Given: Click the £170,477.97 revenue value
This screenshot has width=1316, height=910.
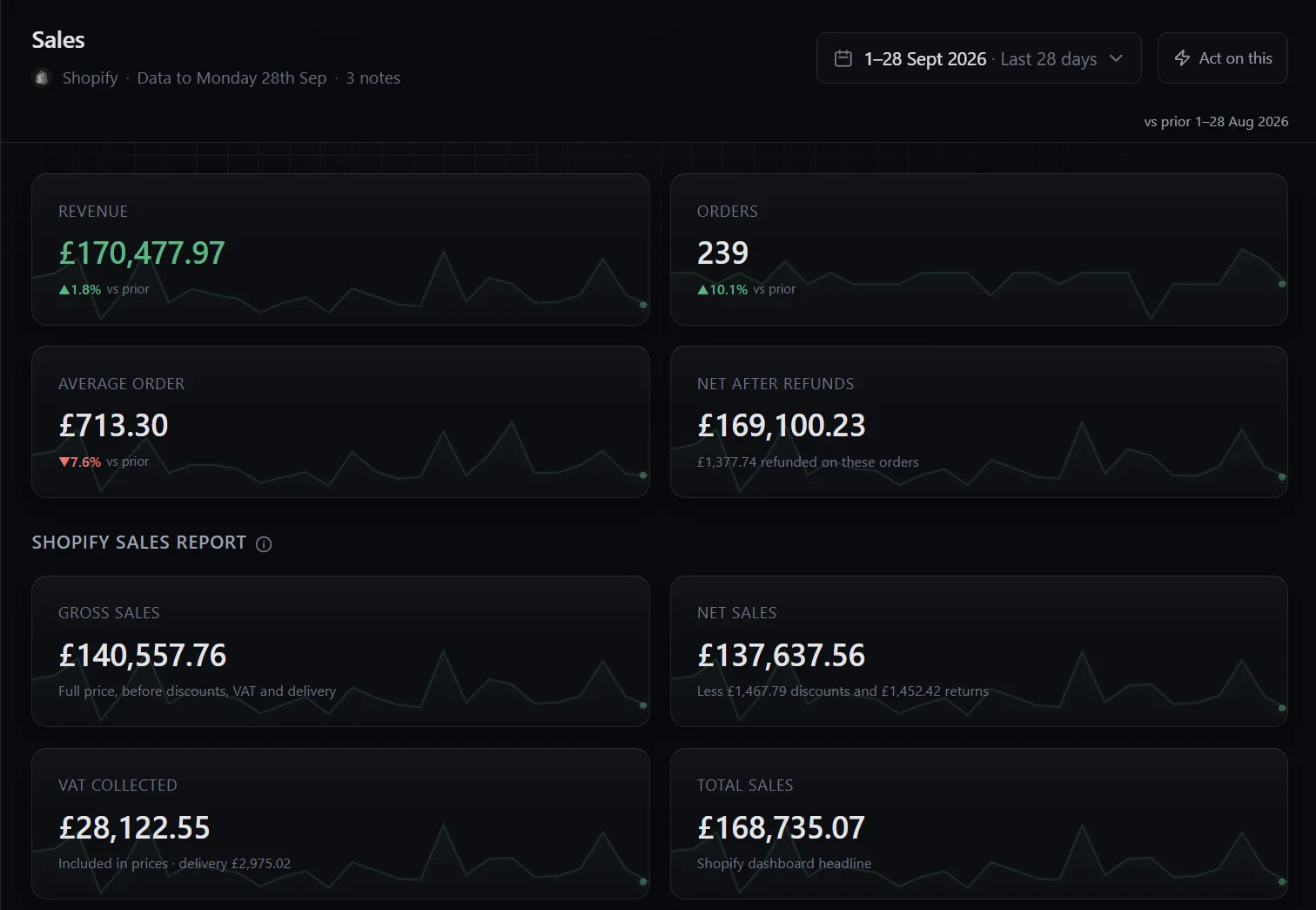Looking at the screenshot, I should pyautogui.click(x=142, y=253).
